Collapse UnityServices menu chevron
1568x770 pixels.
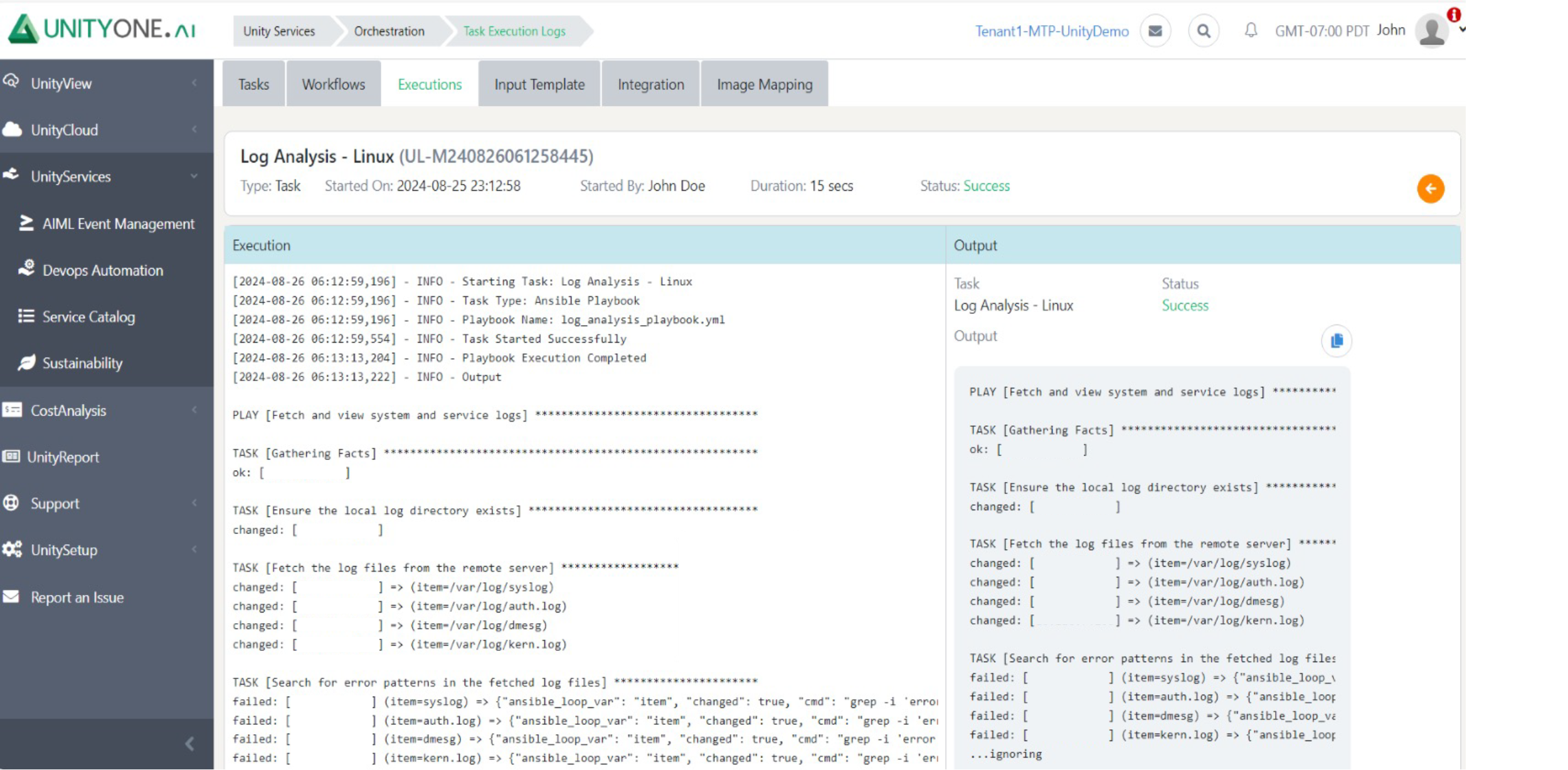194,176
